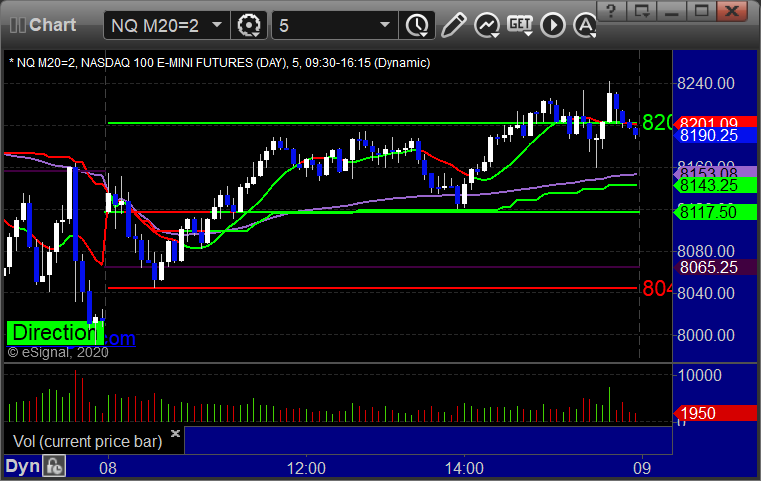
Task: Expand the interval dropdown arrow
Action: 385,25
